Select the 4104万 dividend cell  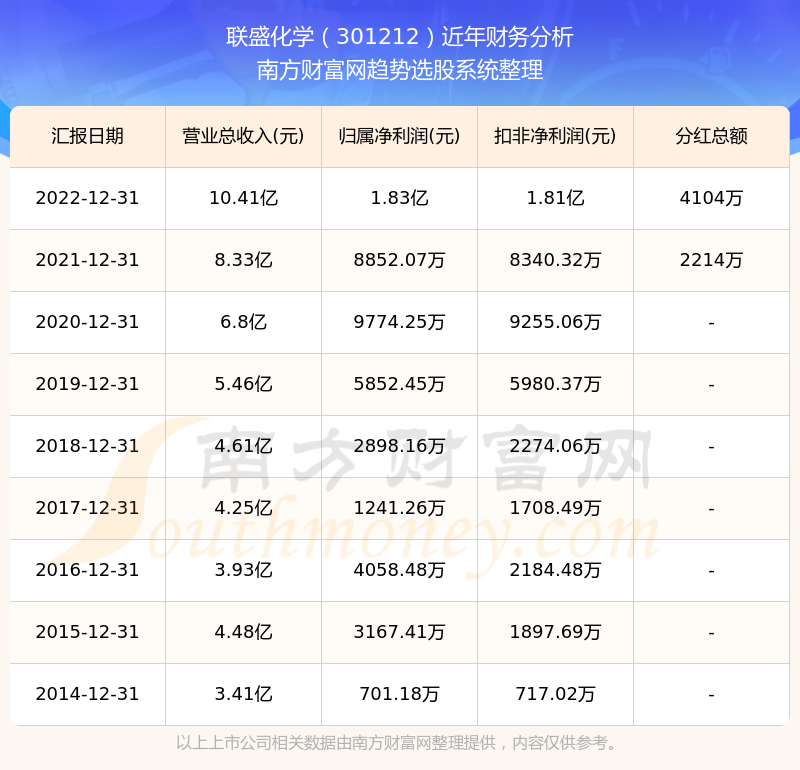tap(711, 198)
